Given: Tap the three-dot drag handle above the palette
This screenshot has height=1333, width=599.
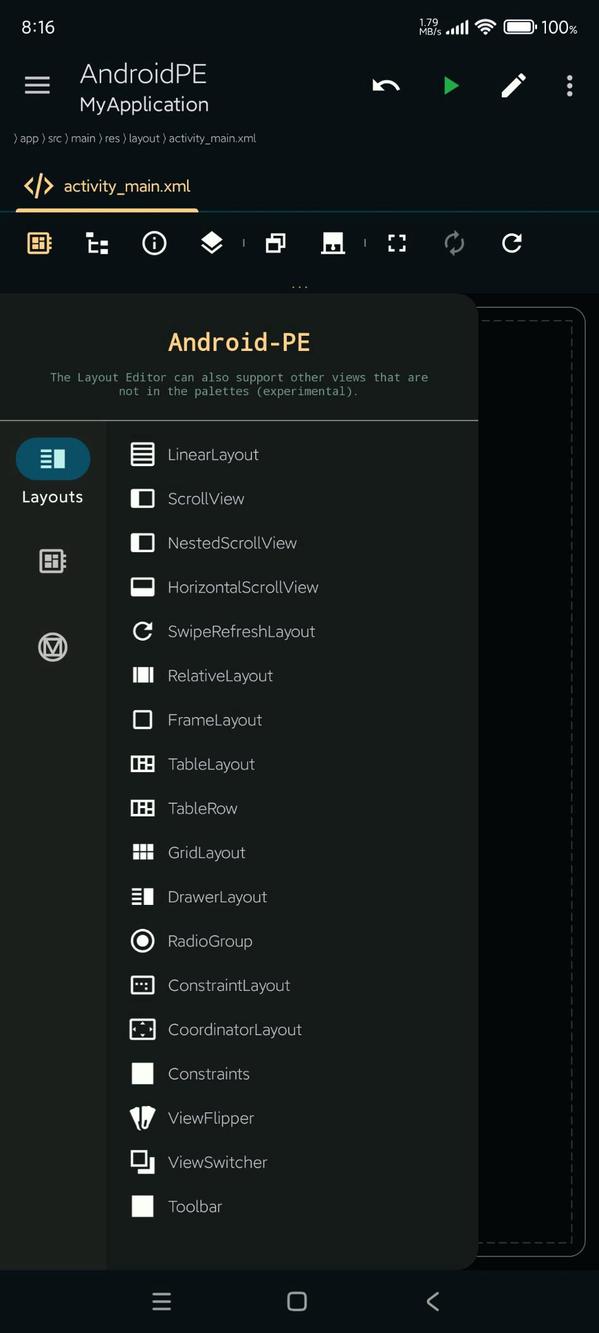Looking at the screenshot, I should (x=299, y=287).
